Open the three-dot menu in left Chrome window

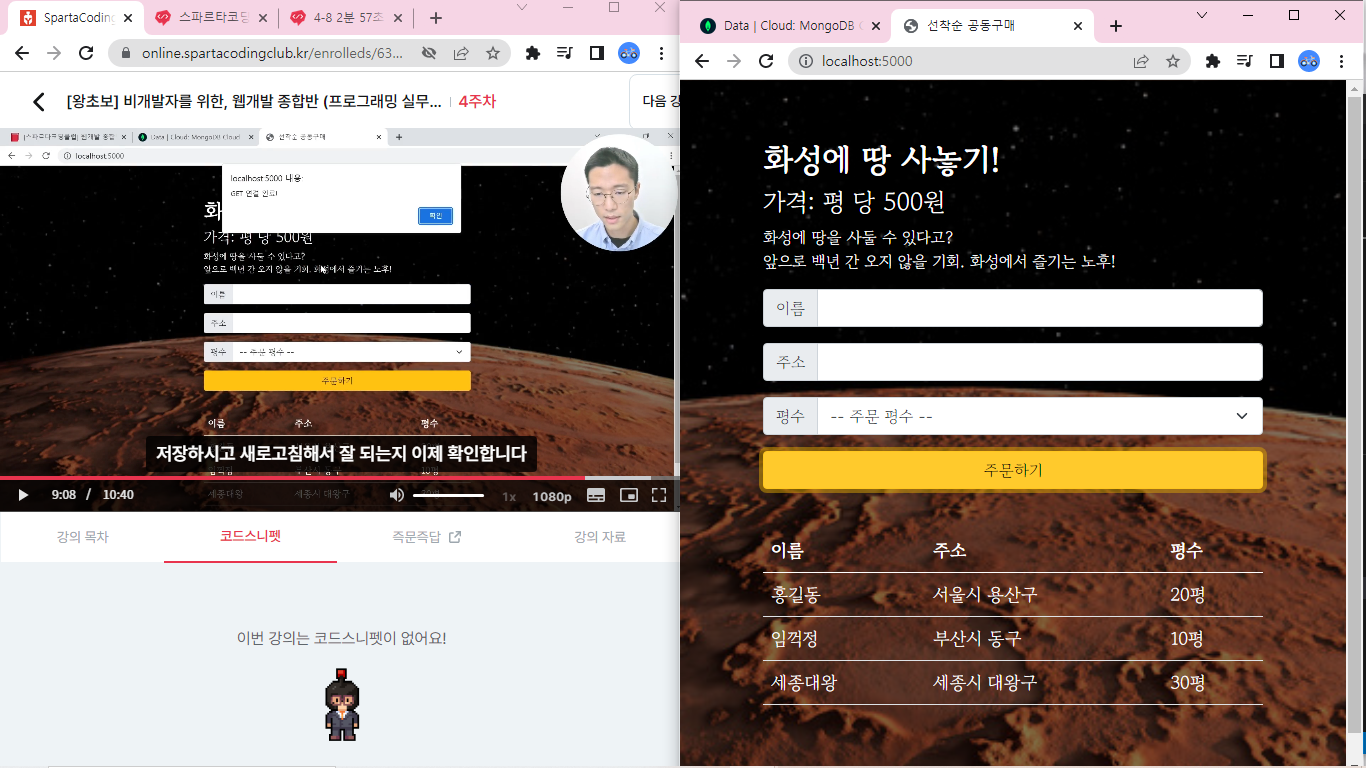pyautogui.click(x=661, y=53)
